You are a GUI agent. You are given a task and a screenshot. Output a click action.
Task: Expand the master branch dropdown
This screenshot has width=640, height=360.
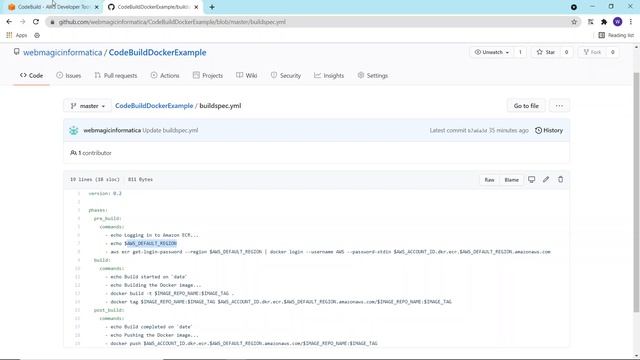(87, 106)
